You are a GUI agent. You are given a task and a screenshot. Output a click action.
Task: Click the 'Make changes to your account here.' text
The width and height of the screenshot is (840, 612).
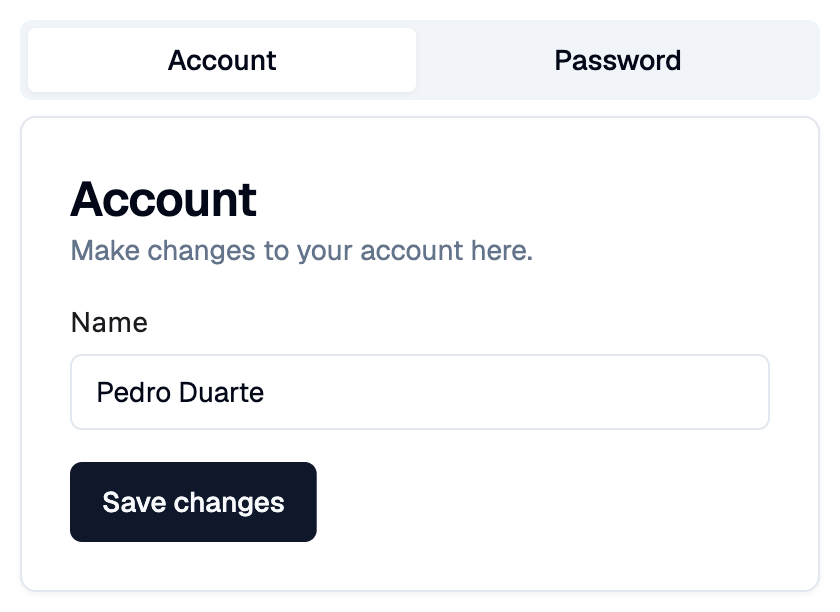click(302, 250)
